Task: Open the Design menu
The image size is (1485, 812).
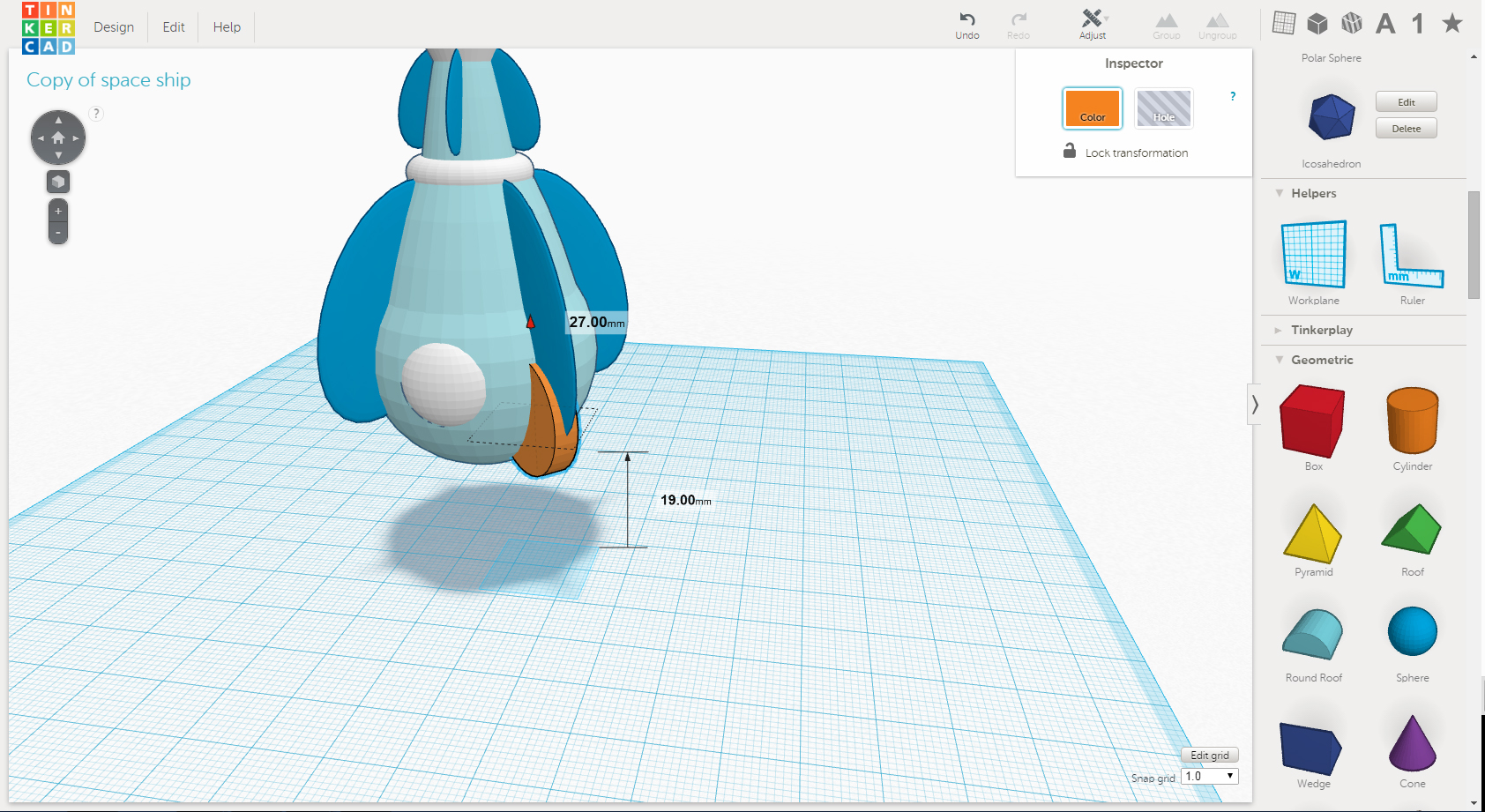Action: pos(114,27)
